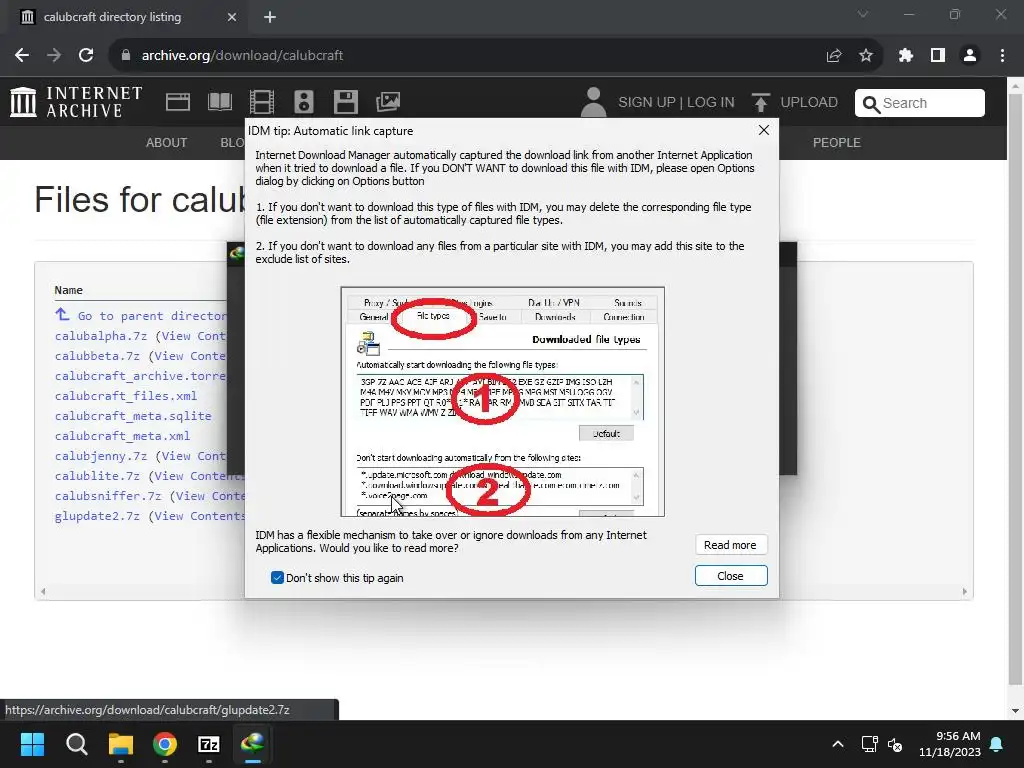Viewport: 1024px width, 768px height.
Task: Focus the Internet Archive Search field
Action: coord(920,103)
